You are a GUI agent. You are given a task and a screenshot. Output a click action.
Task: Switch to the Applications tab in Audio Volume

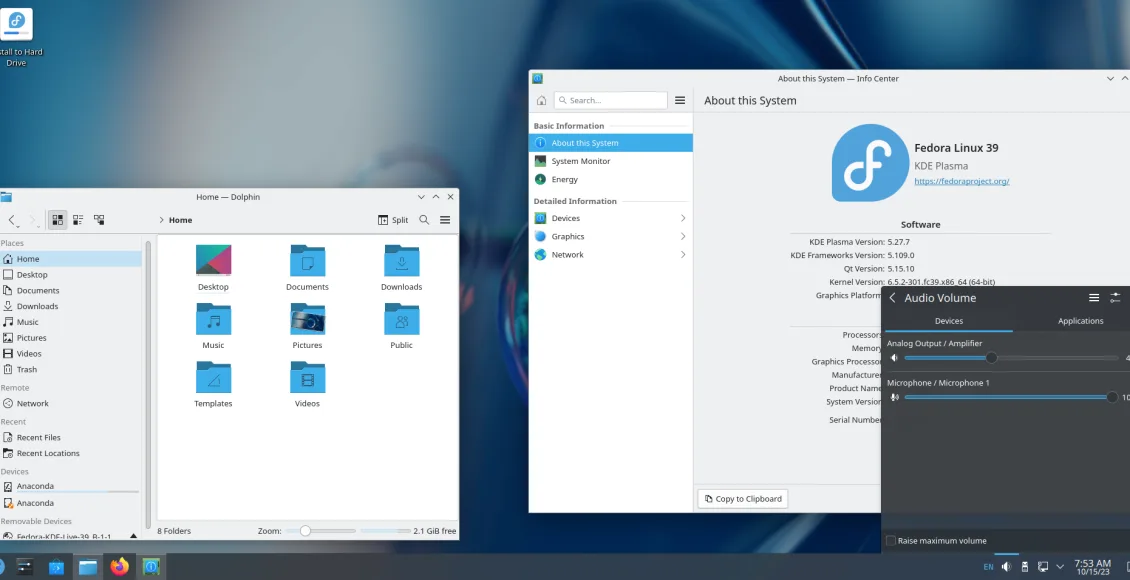point(1080,321)
